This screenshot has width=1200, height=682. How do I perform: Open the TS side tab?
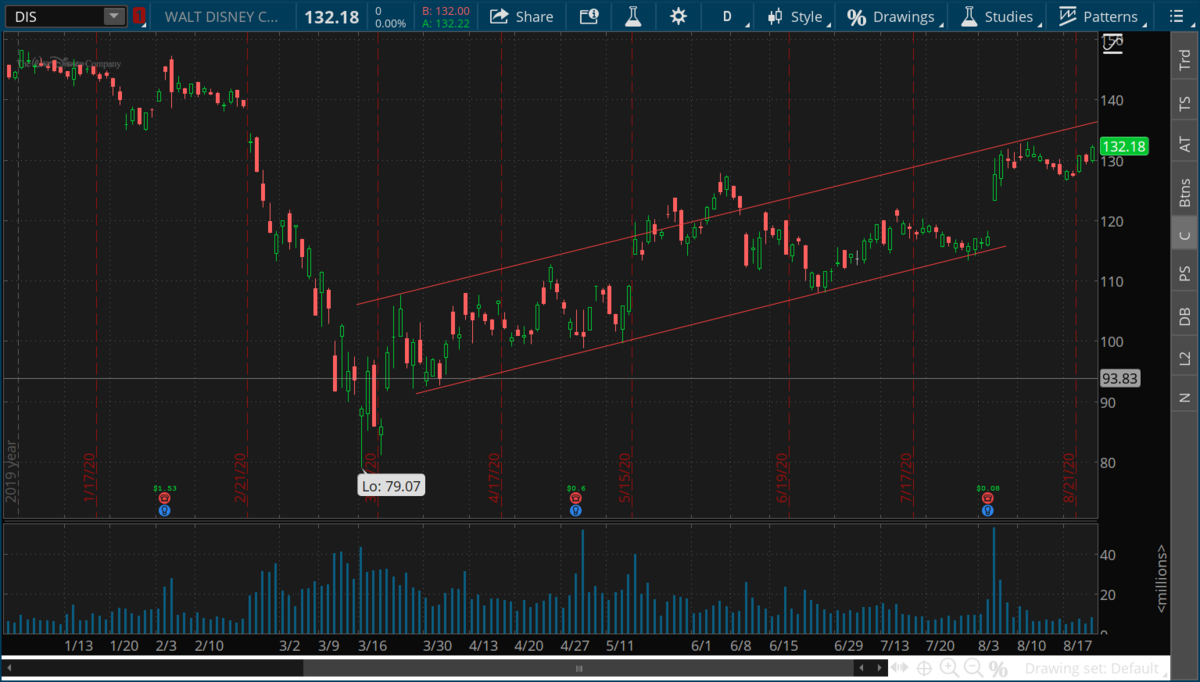click(1185, 102)
